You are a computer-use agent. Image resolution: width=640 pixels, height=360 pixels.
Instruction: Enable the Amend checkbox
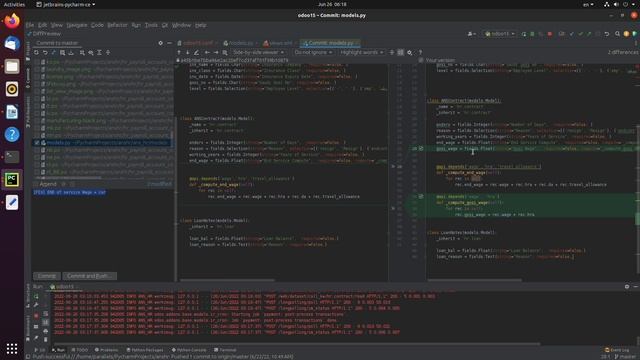pos(36,184)
